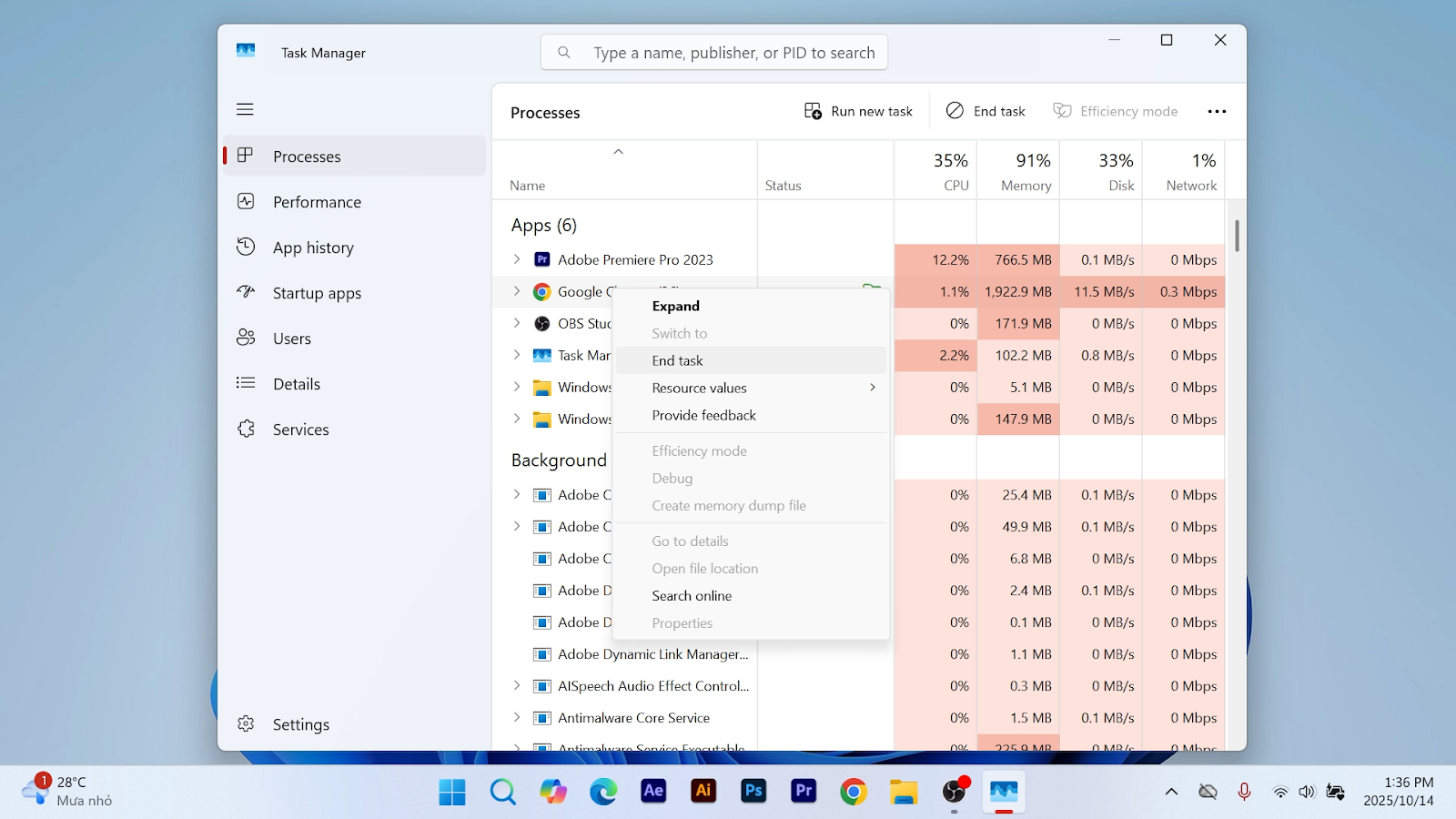Viewport: 1456px width, 819px height.
Task: Open the Wi-Fi network tray icon
Action: tap(1280, 792)
